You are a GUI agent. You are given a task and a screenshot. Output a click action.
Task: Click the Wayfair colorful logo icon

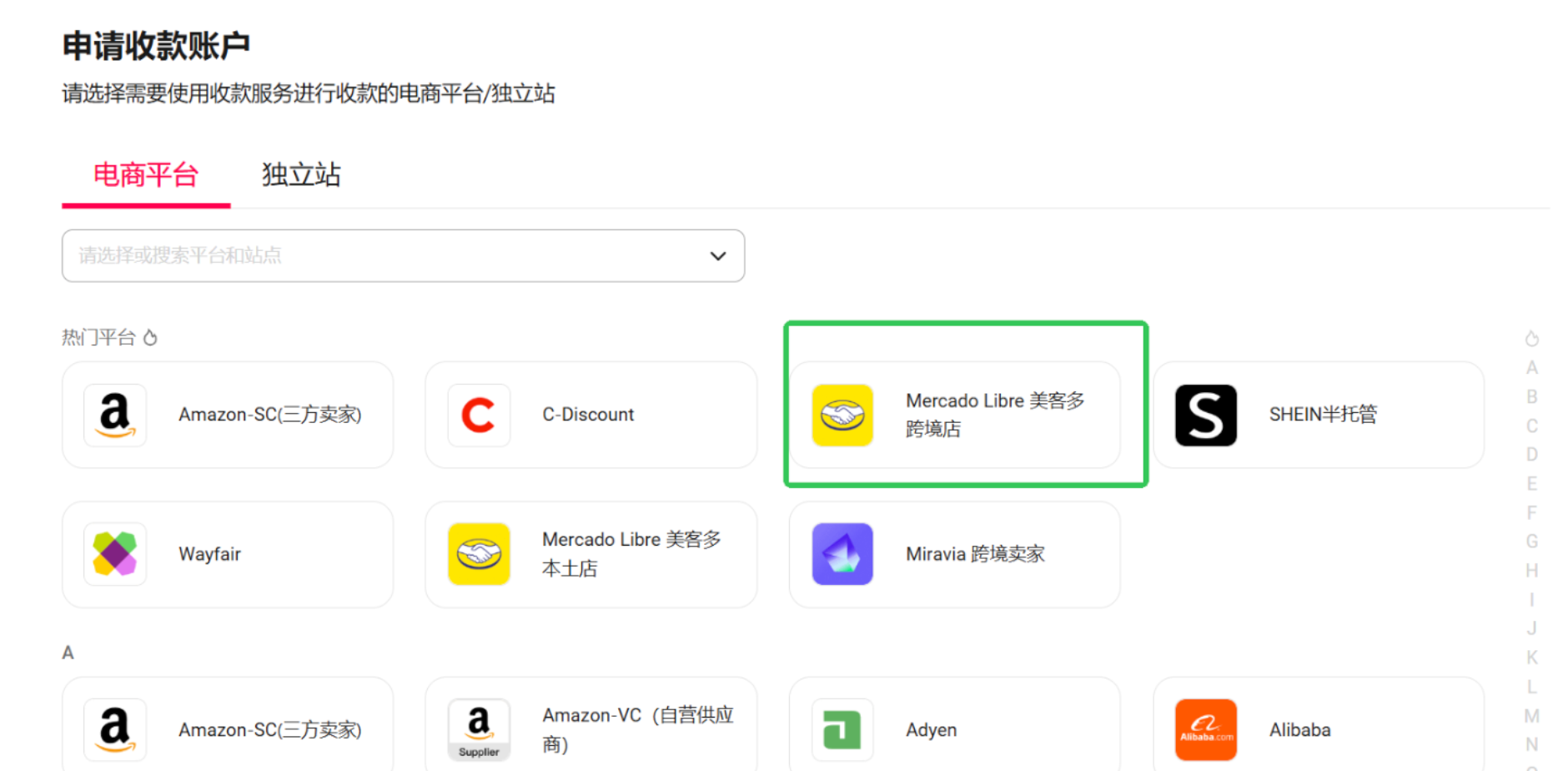click(115, 554)
